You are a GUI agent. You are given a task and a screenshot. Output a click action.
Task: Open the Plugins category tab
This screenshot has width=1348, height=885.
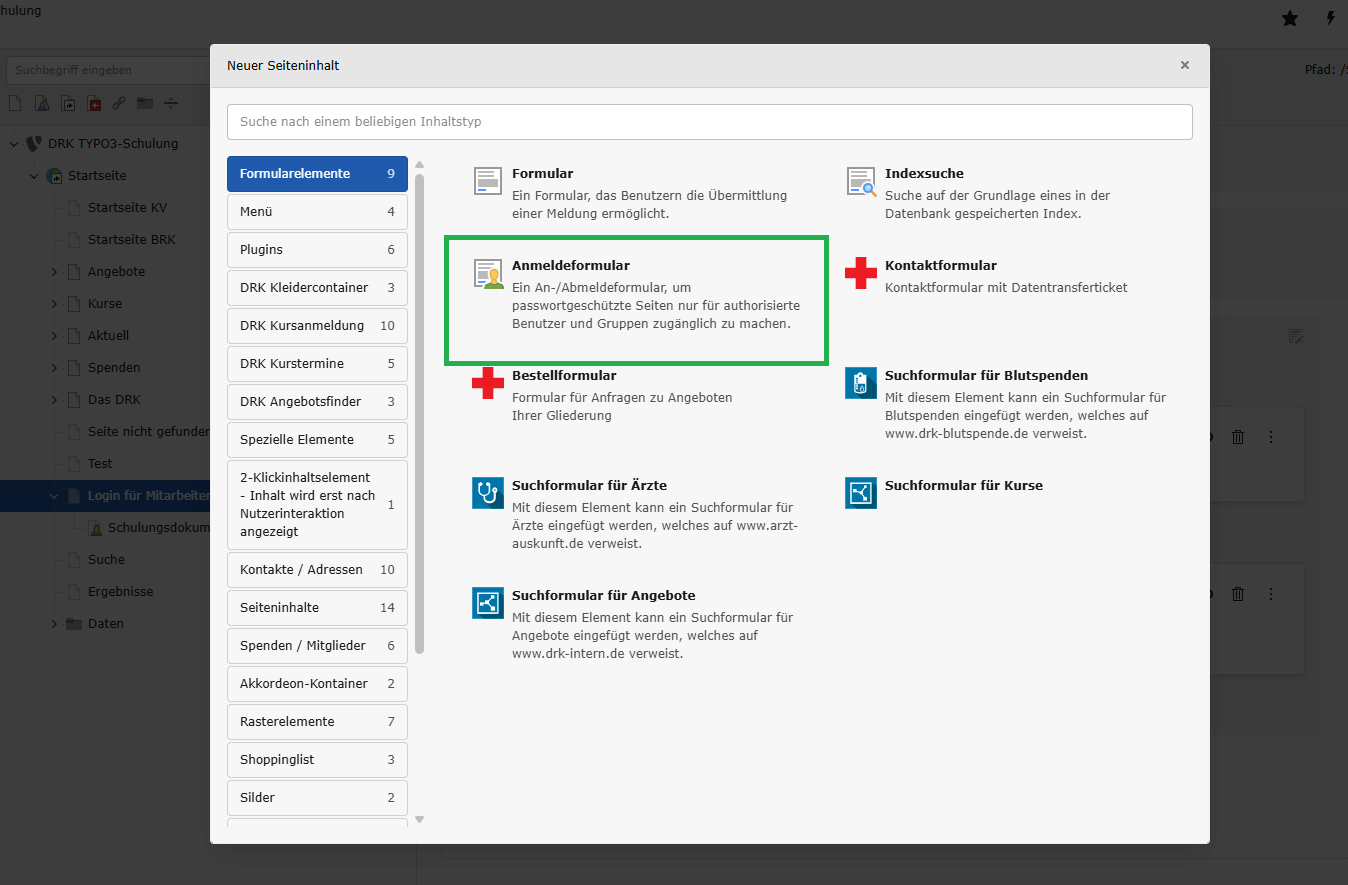[317, 250]
